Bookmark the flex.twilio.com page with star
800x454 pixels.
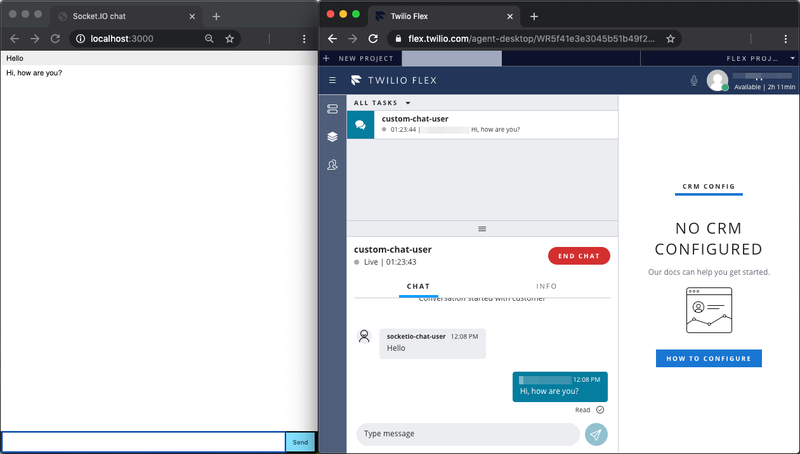click(x=670, y=39)
